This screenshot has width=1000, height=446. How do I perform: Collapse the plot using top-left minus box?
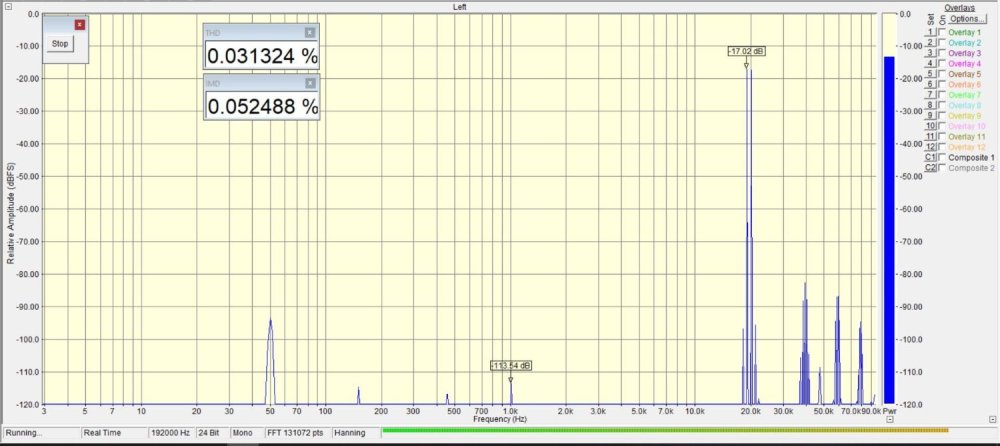point(8,6)
